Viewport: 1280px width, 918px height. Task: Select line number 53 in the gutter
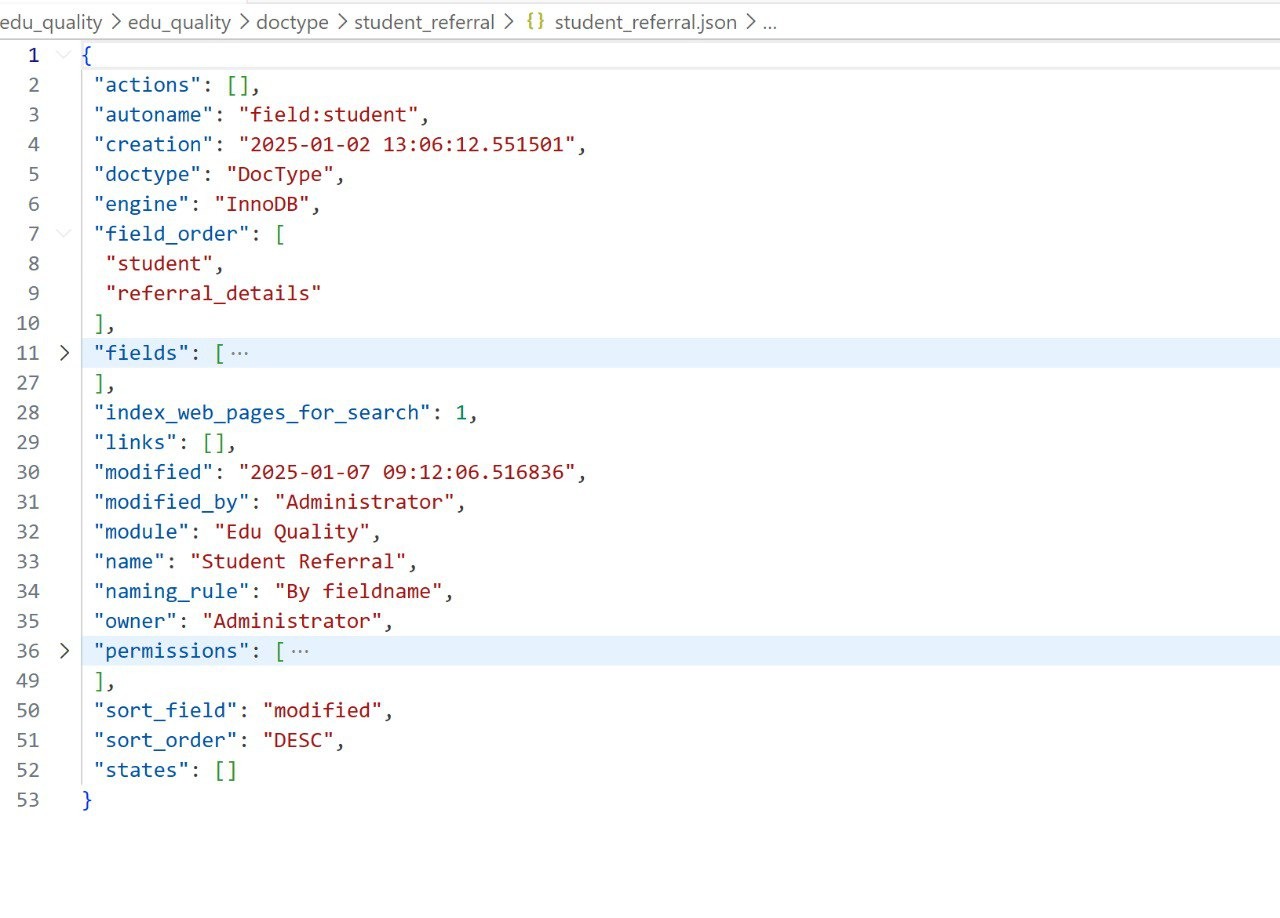[x=28, y=799]
